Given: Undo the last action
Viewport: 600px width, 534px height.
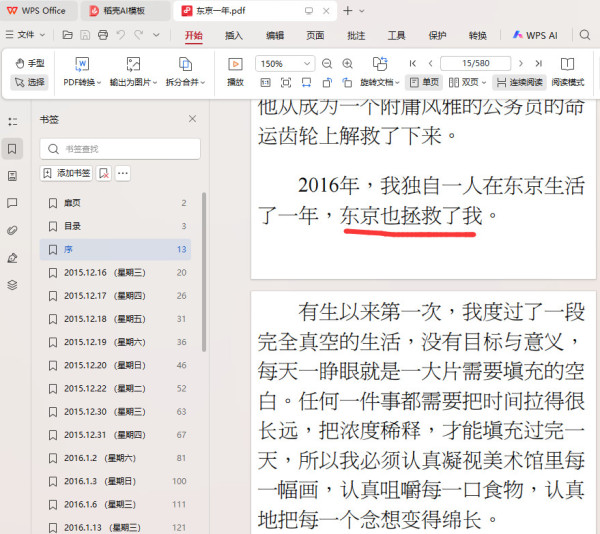Looking at the screenshot, I should (x=121, y=35).
